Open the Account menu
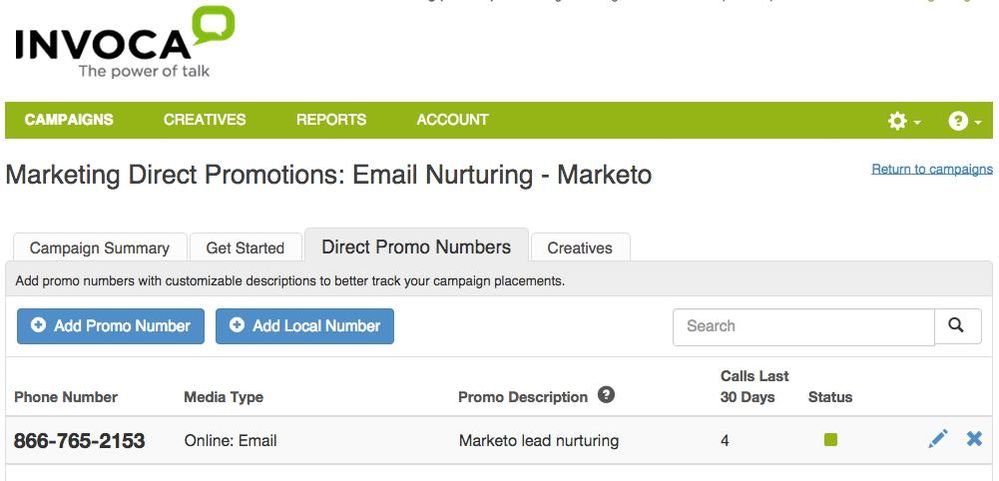The height and width of the screenshot is (481, 999). point(452,120)
